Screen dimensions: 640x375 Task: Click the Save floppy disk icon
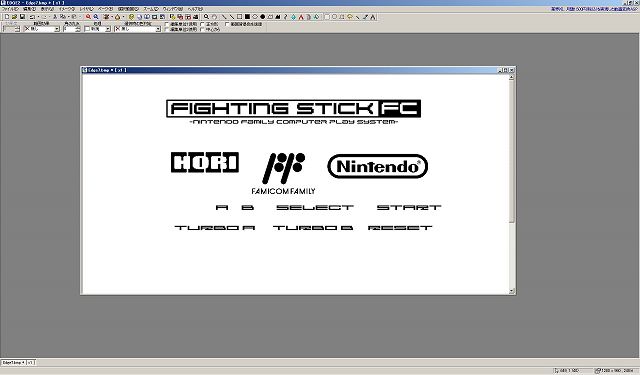22,17
